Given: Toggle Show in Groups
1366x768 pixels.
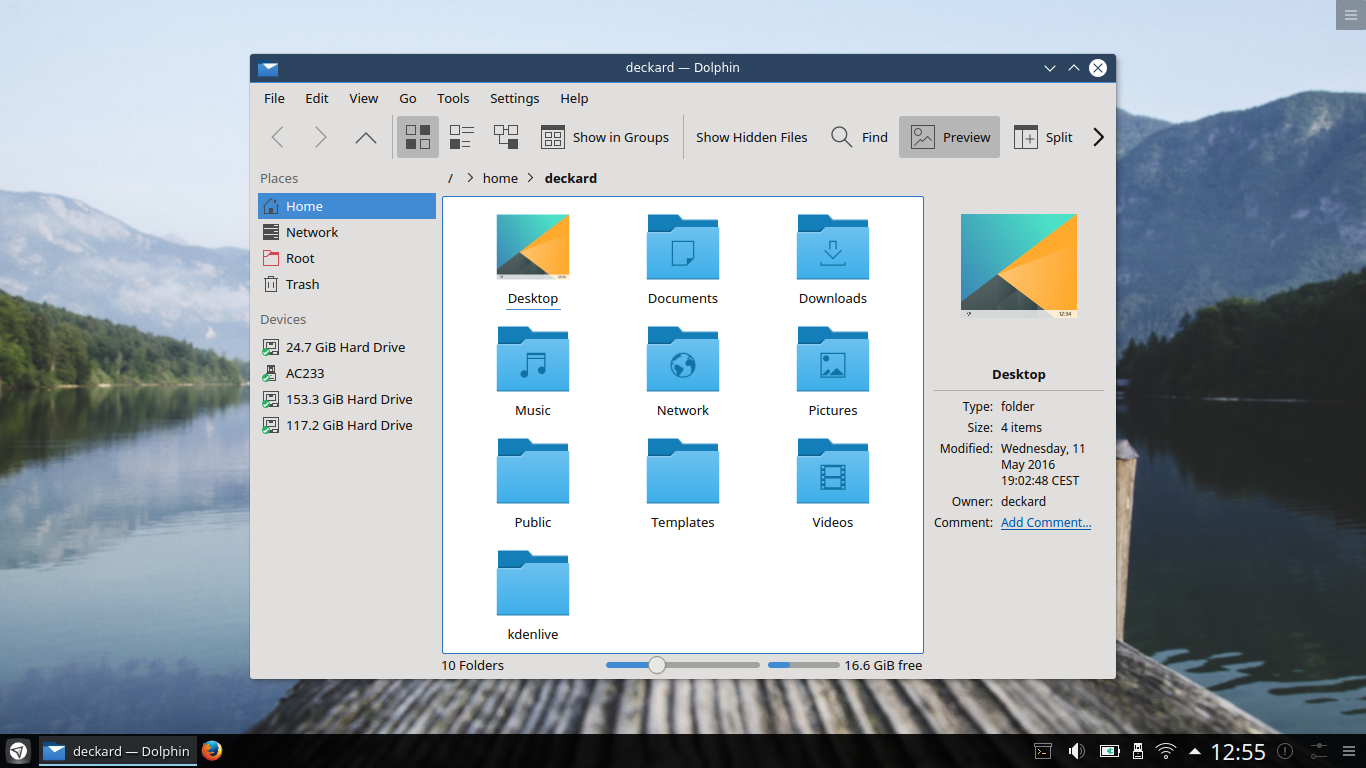Looking at the screenshot, I should tap(605, 137).
